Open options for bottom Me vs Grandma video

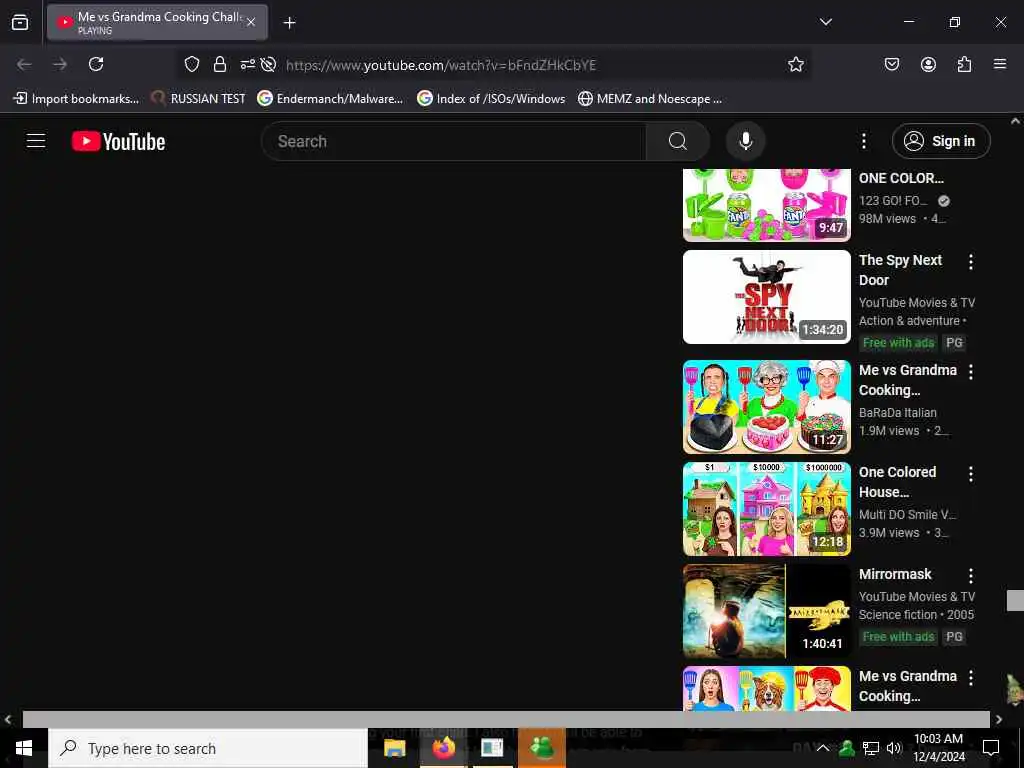(971, 678)
